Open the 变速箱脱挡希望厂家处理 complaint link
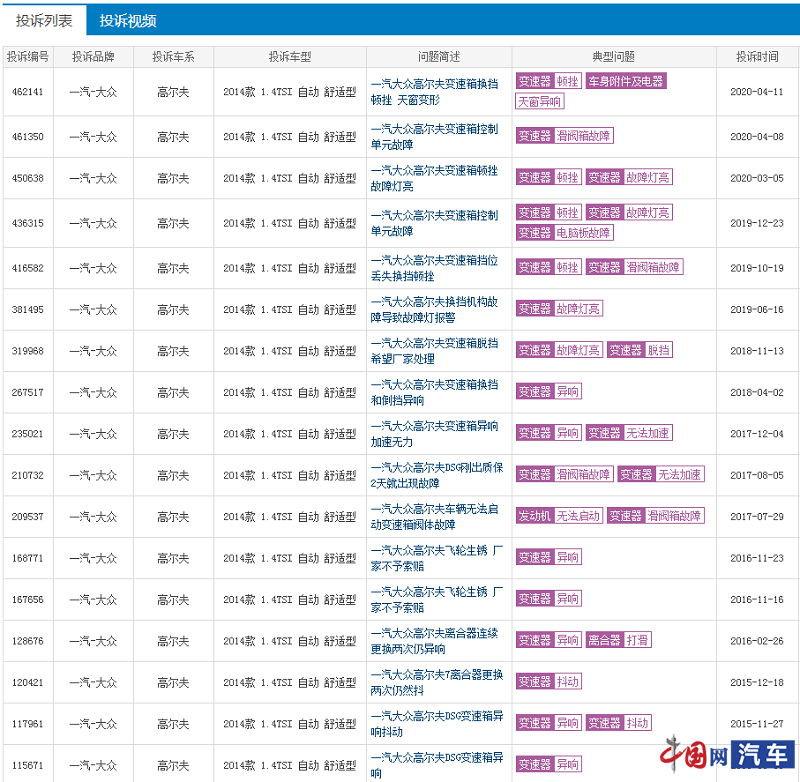The height and width of the screenshot is (782, 800). tap(434, 350)
